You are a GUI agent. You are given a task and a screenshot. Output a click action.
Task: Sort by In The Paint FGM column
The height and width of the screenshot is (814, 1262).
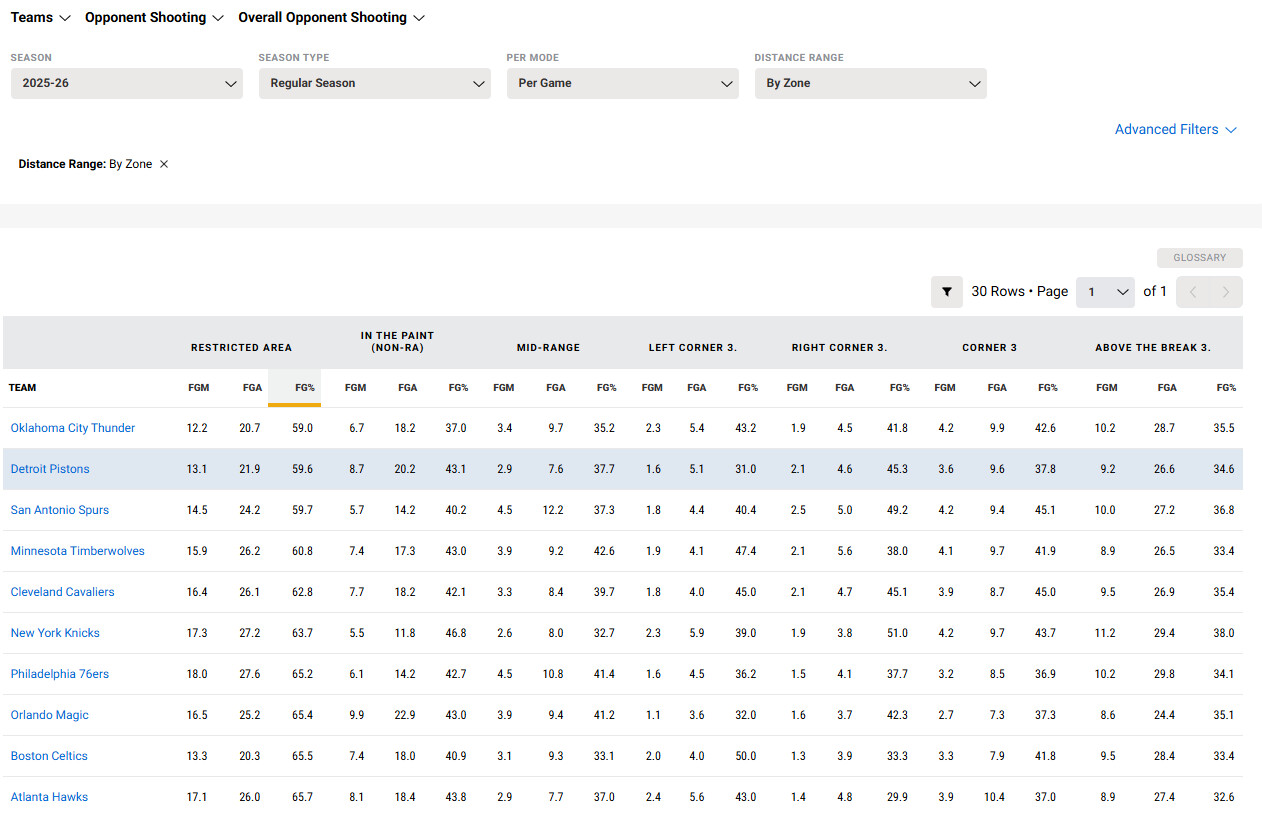pos(355,388)
